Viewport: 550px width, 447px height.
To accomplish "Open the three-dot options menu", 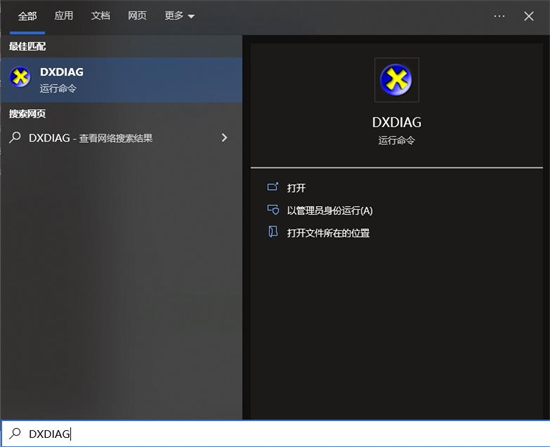I will pyautogui.click(x=499, y=16).
